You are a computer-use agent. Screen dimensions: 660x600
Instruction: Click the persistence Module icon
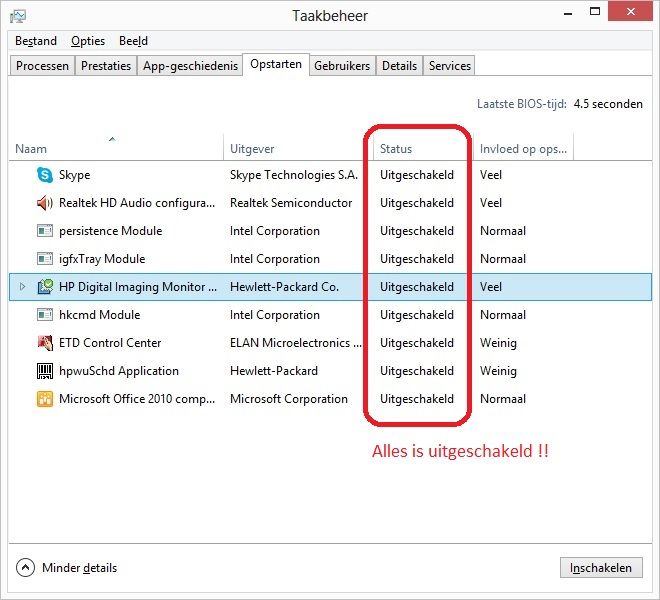point(45,231)
